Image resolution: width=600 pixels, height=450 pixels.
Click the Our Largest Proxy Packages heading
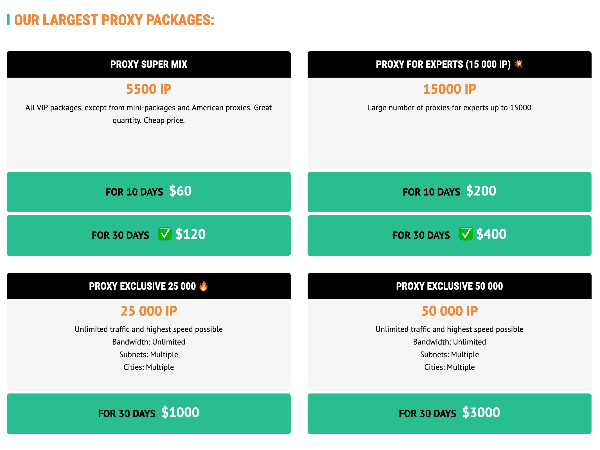pyautogui.click(x=114, y=20)
